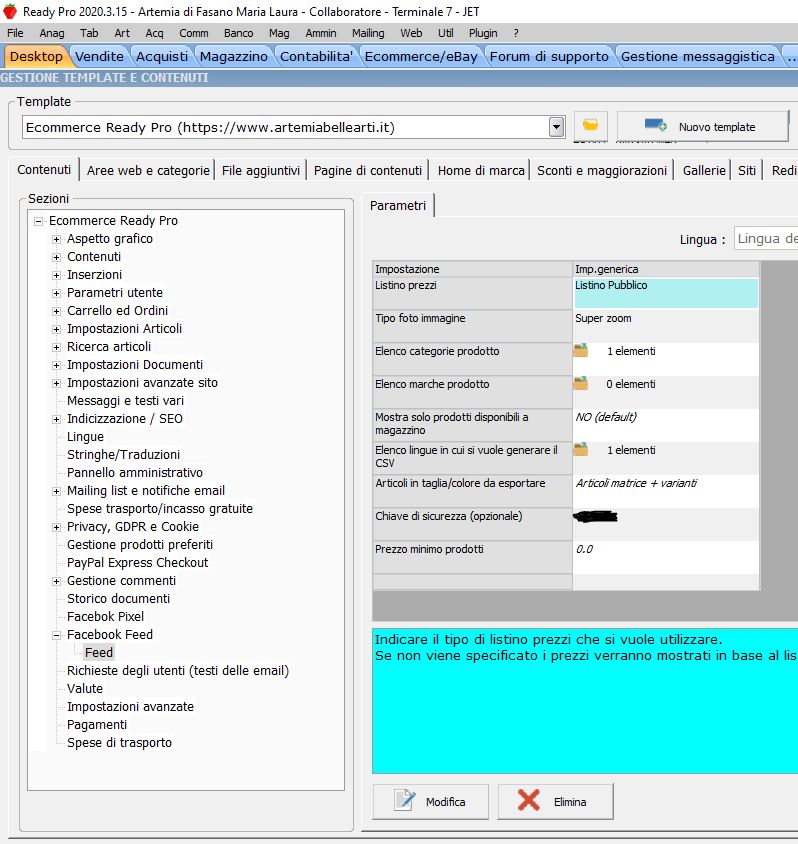
Task: Open the Anag menu
Action: coord(52,33)
